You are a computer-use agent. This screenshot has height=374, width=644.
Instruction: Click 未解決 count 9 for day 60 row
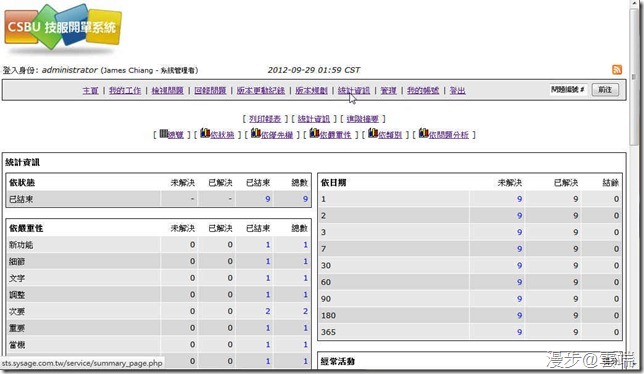point(520,282)
